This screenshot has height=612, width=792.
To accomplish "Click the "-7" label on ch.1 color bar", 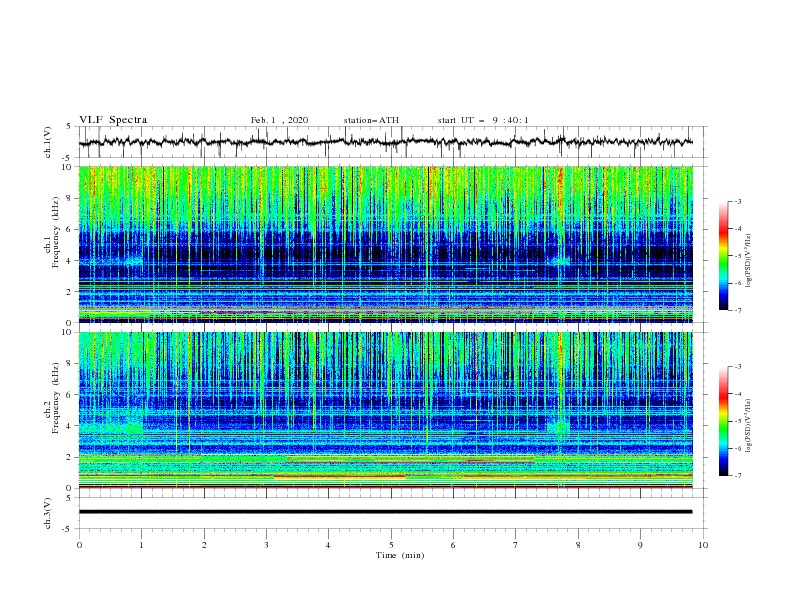I will click(737, 310).
